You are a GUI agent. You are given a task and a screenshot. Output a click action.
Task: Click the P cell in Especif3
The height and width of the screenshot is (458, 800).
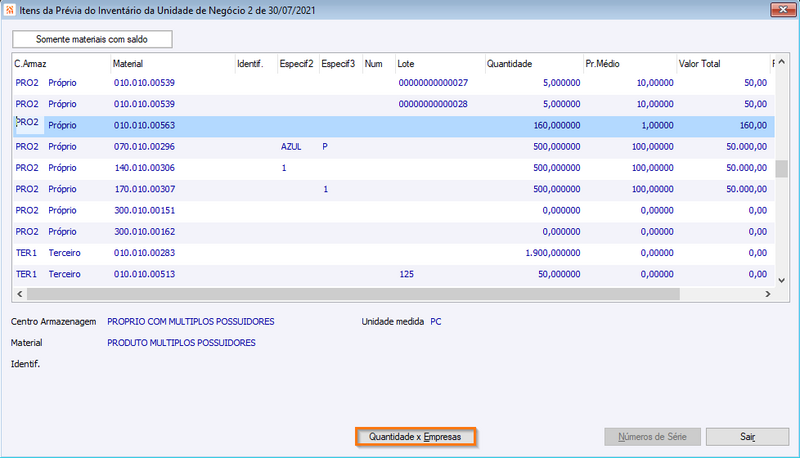[325, 147]
